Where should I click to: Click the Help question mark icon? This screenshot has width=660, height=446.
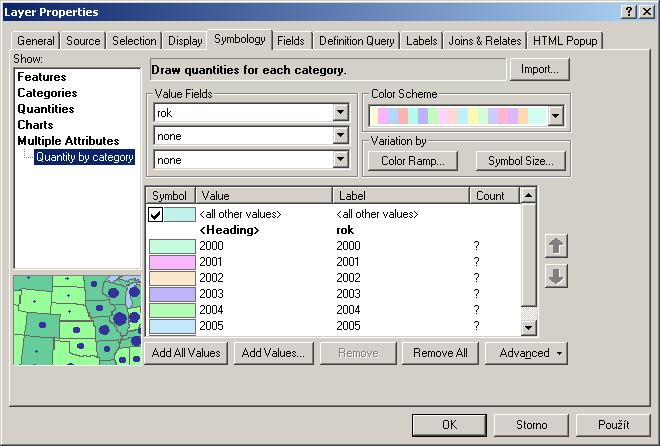point(628,11)
